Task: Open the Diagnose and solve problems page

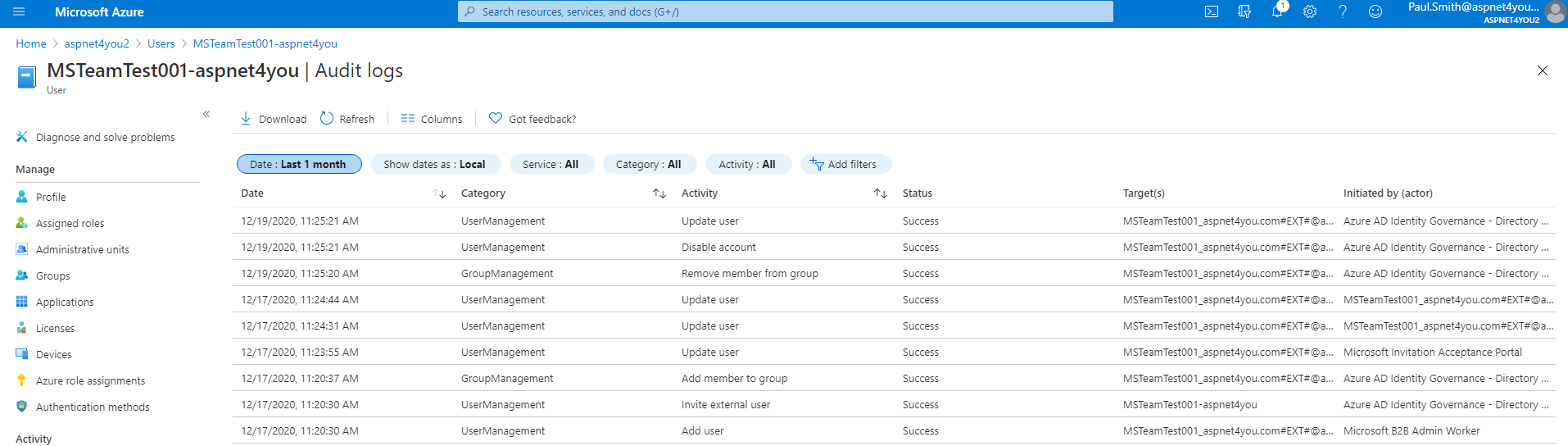Action: 105,137
